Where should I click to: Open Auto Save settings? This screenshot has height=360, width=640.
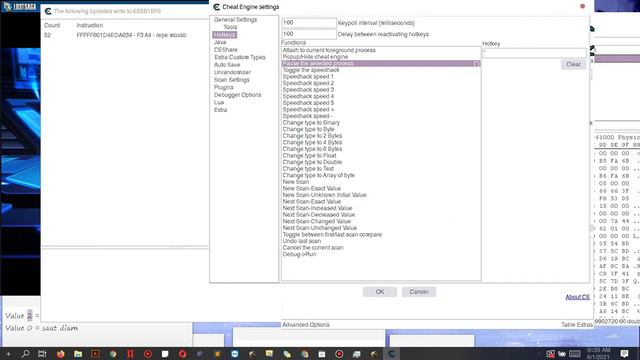[227, 64]
